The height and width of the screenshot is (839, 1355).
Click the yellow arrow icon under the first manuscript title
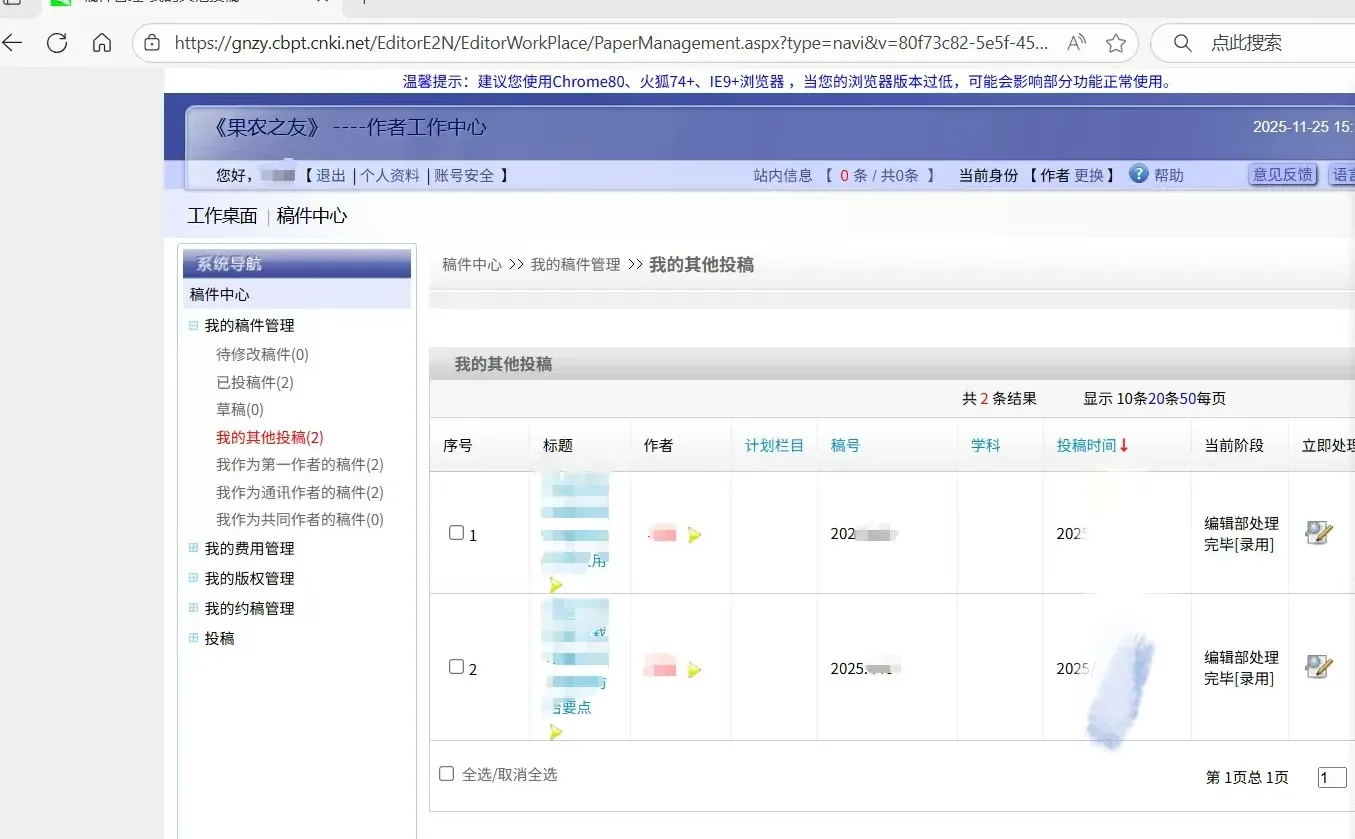click(x=556, y=585)
